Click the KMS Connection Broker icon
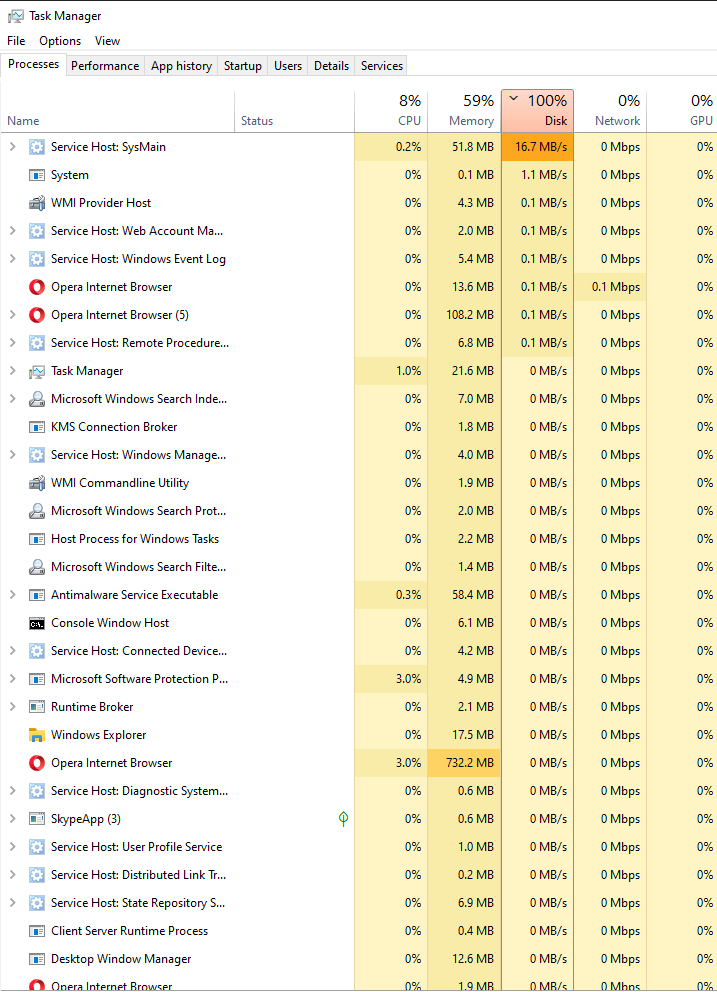This screenshot has width=717, height=992. tap(37, 427)
